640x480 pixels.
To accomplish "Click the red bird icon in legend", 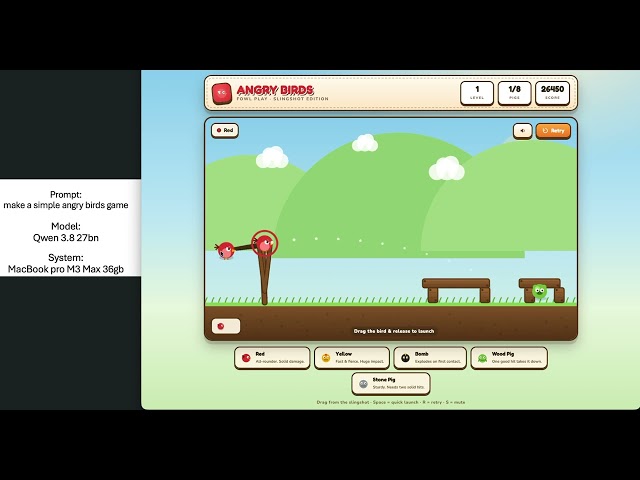I will [246, 358].
